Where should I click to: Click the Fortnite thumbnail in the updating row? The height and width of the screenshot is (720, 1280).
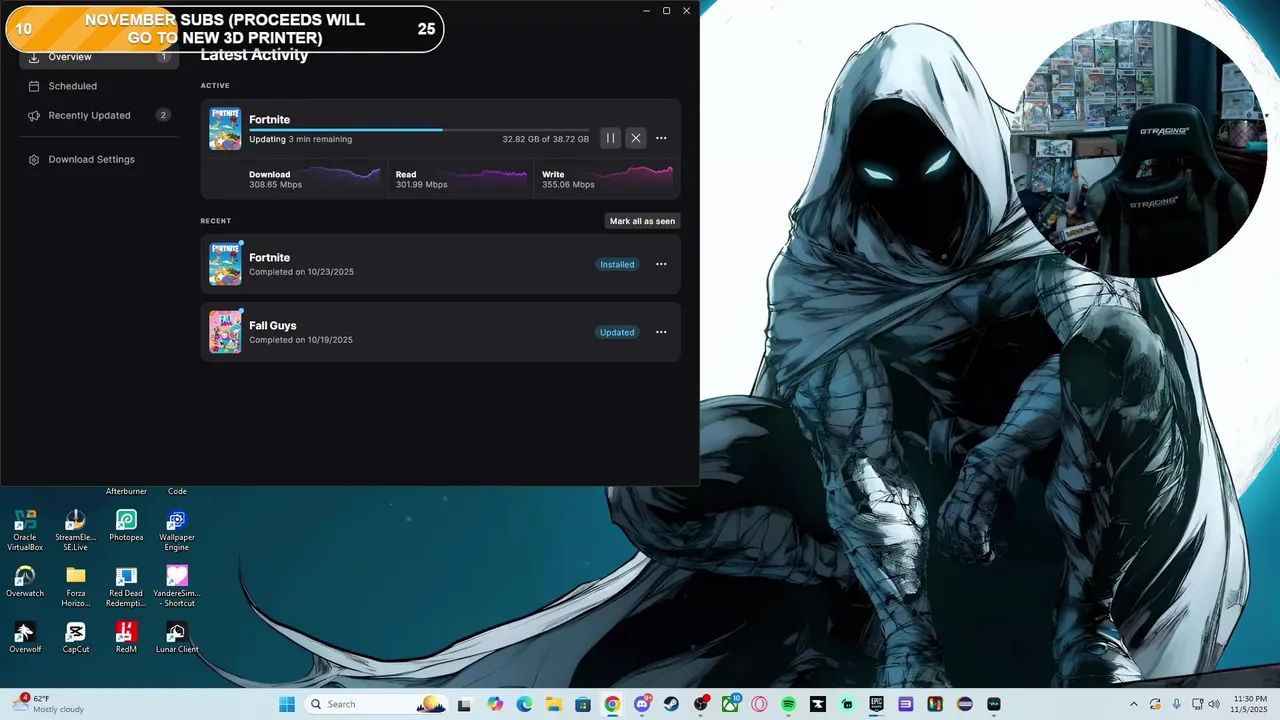pos(225,129)
